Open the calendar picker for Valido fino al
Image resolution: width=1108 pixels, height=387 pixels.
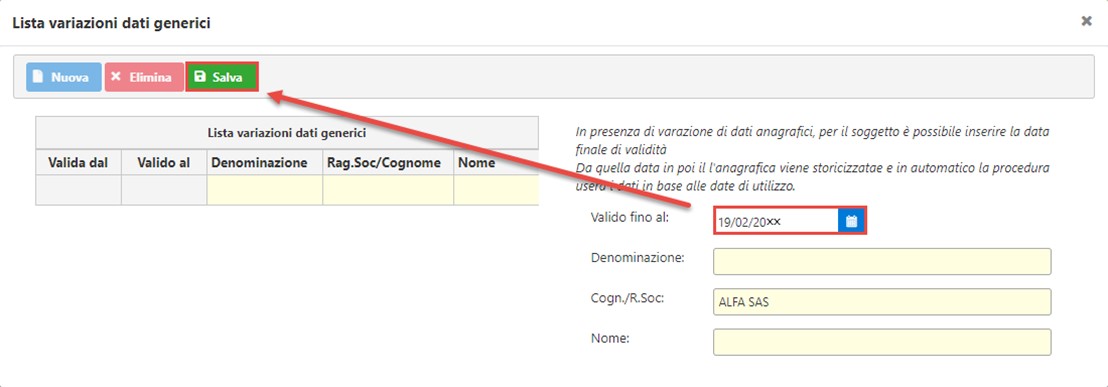(x=851, y=221)
